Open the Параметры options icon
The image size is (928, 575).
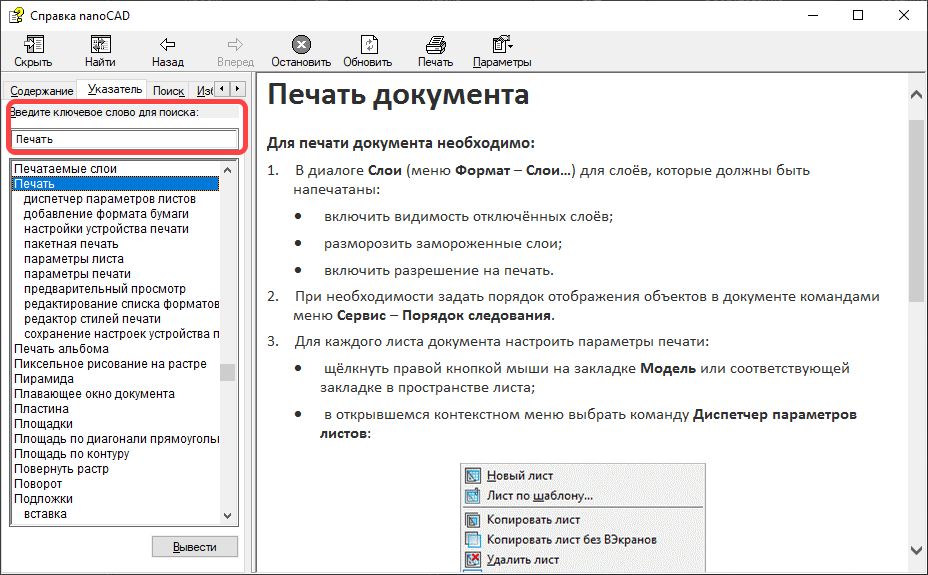[x=502, y=45]
